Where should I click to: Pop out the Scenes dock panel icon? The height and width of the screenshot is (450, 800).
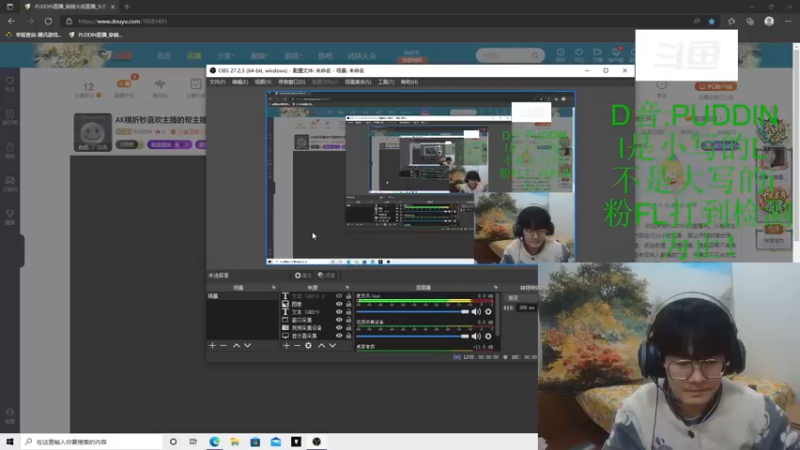coord(273,288)
